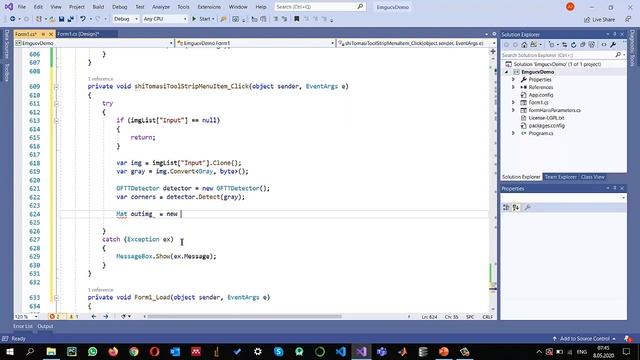The width and height of the screenshot is (640, 360).
Task: Click the horizontal scrollbar of the code editor
Action: (x=244, y=316)
